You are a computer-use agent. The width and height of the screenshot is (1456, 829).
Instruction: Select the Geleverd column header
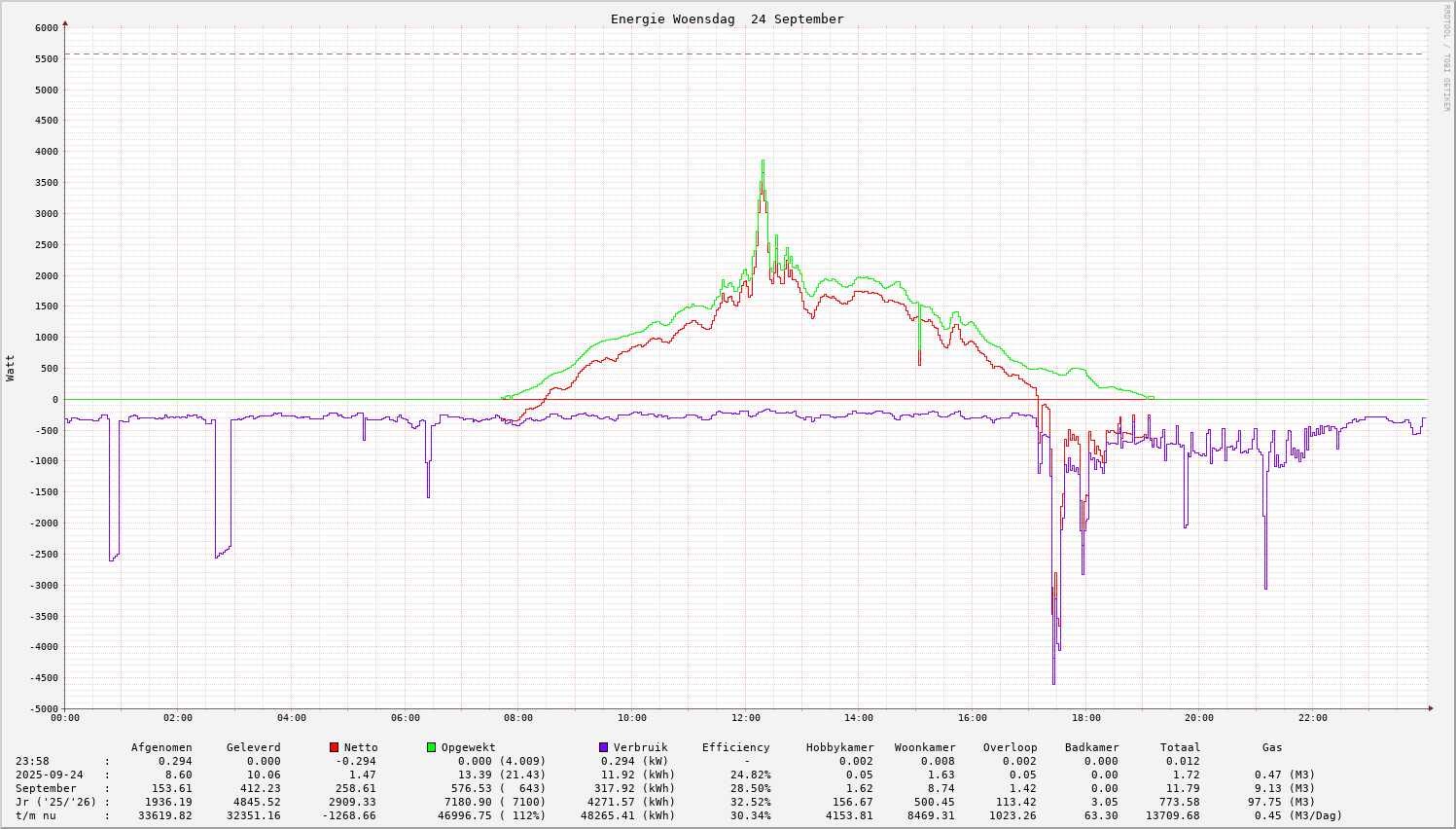[253, 747]
